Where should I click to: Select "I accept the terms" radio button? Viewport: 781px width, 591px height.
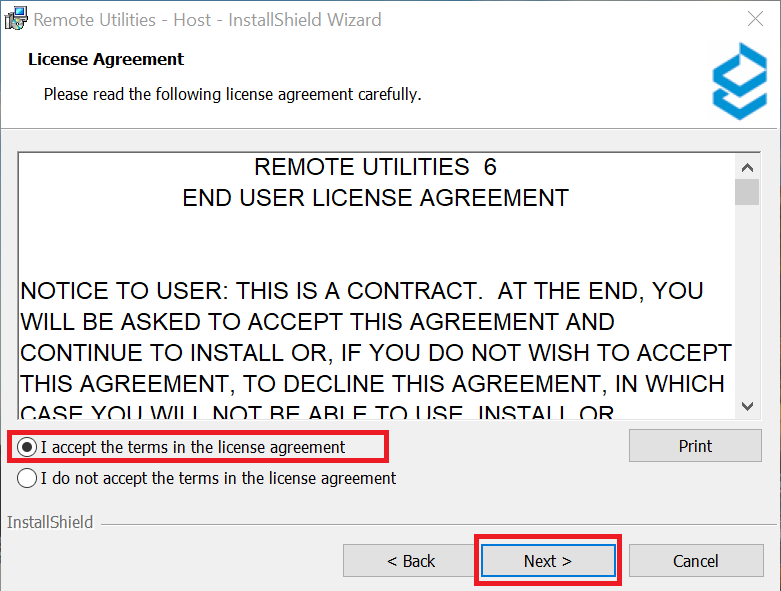click(x=27, y=447)
